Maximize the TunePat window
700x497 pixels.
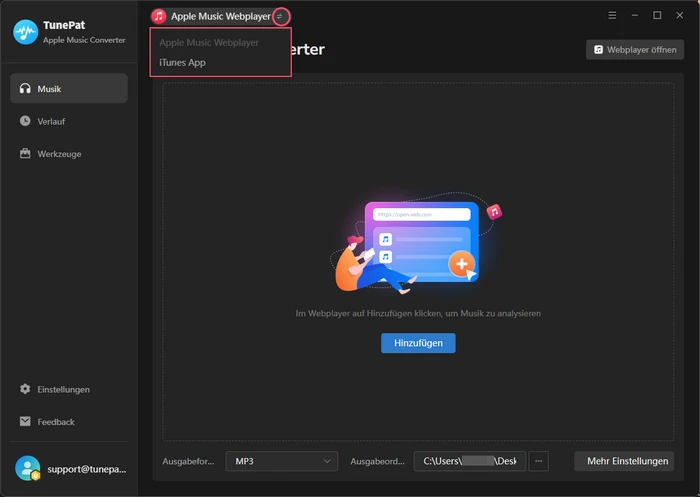tap(657, 16)
